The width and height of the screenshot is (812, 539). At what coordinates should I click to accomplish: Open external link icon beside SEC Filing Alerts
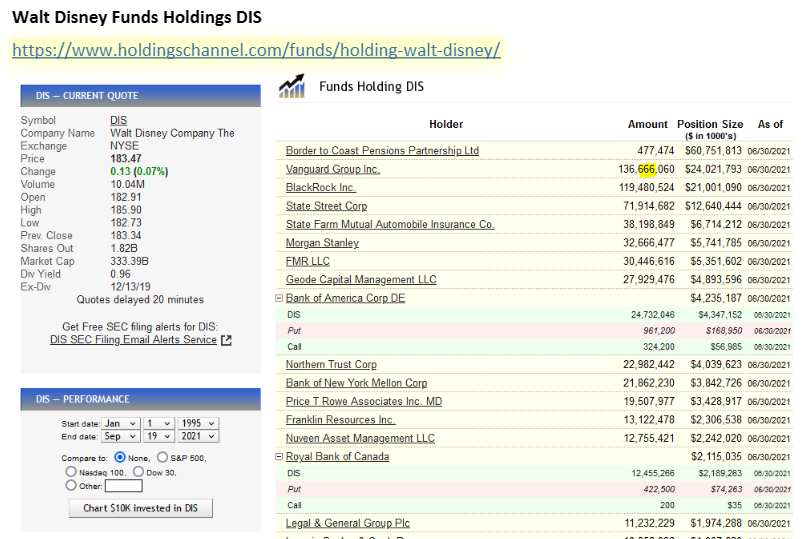click(x=226, y=340)
